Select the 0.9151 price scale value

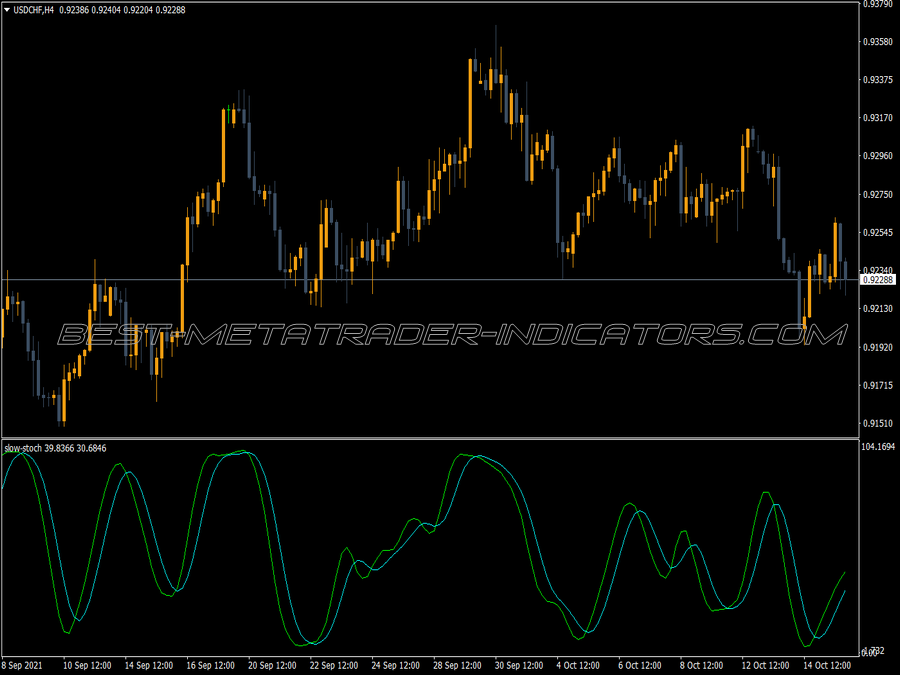coord(876,421)
